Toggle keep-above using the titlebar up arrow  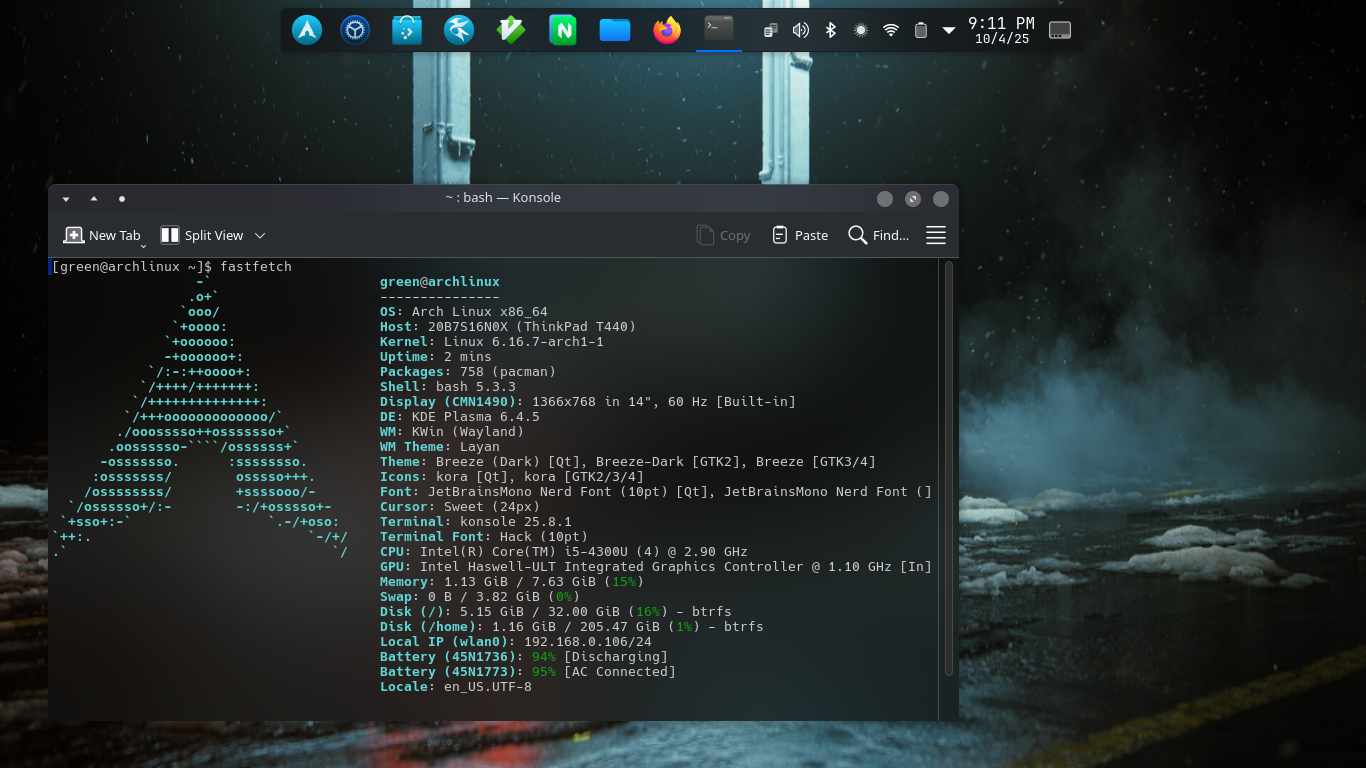[x=94, y=198]
